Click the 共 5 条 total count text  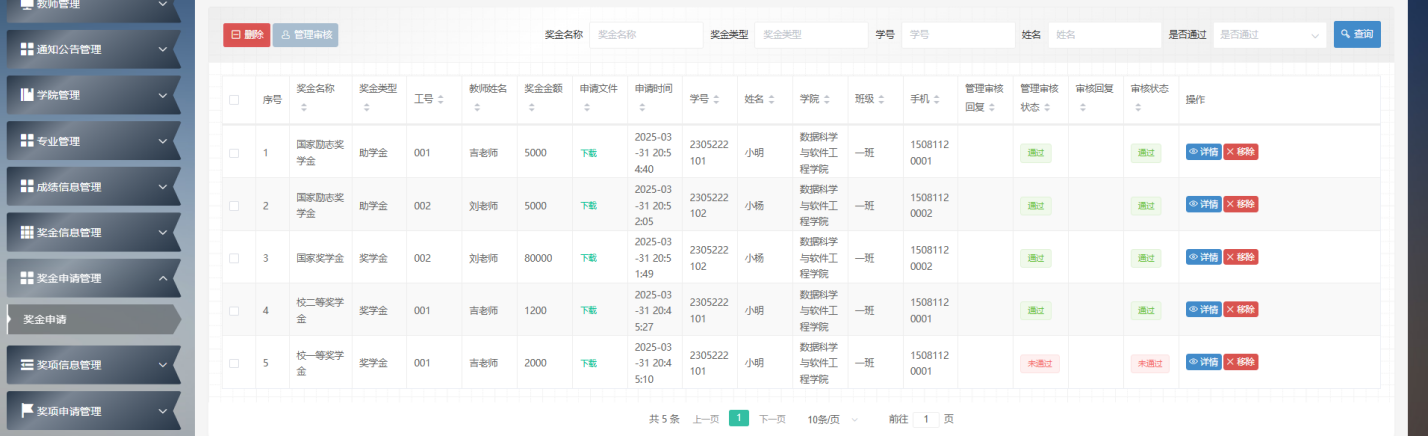point(664,419)
